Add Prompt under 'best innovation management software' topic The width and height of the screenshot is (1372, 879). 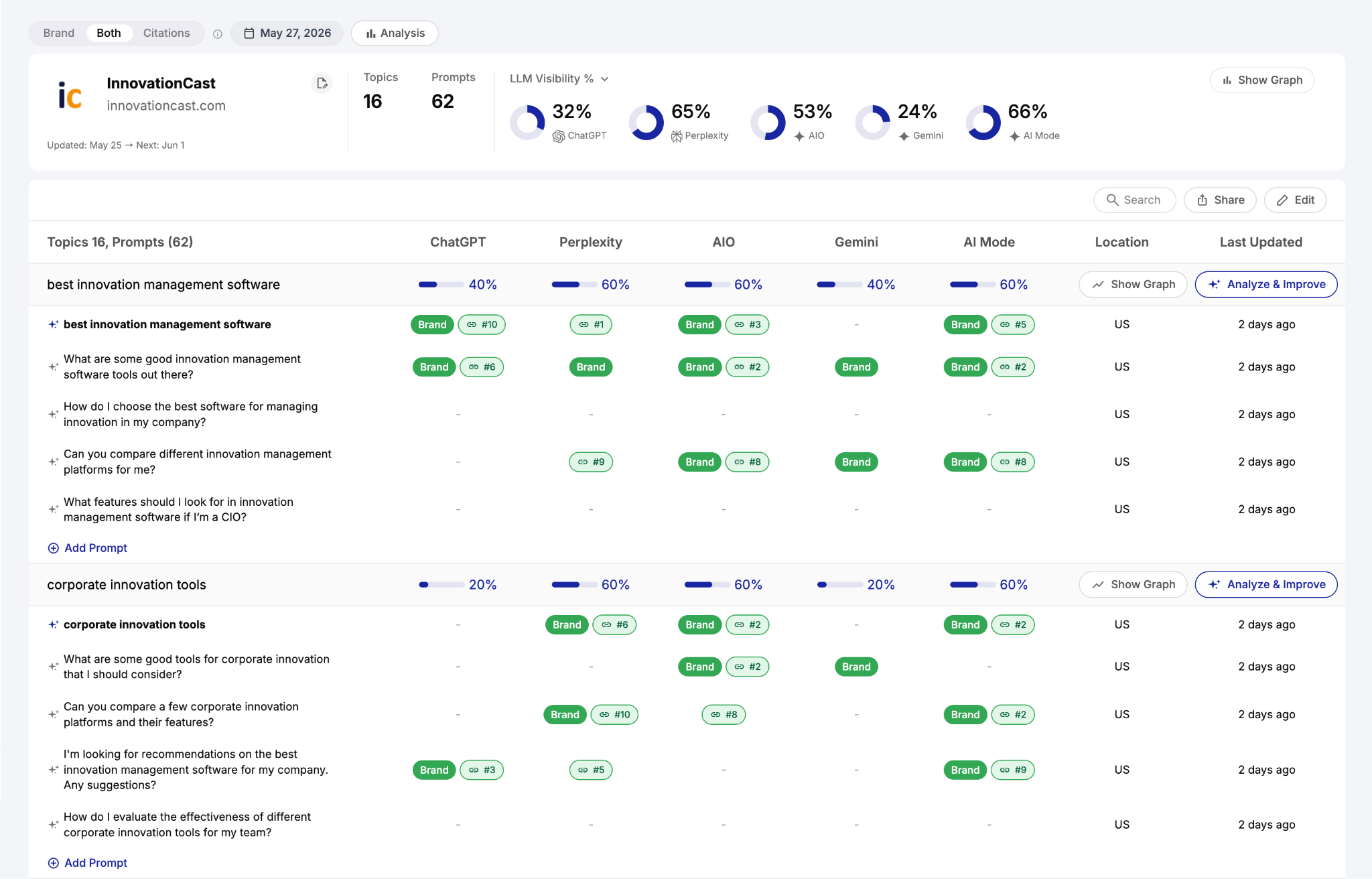pyautogui.click(x=88, y=548)
